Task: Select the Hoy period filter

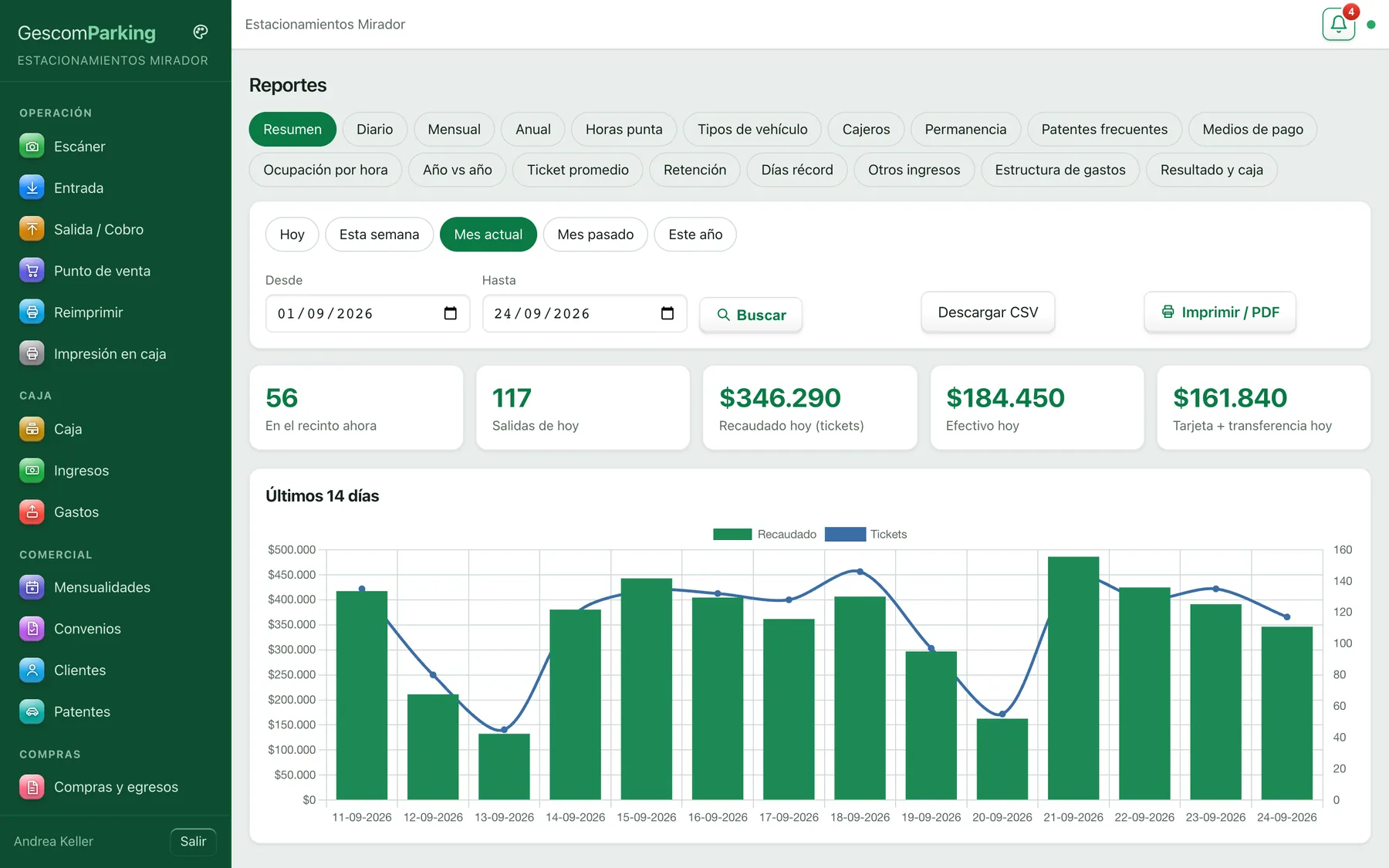Action: coord(292,235)
